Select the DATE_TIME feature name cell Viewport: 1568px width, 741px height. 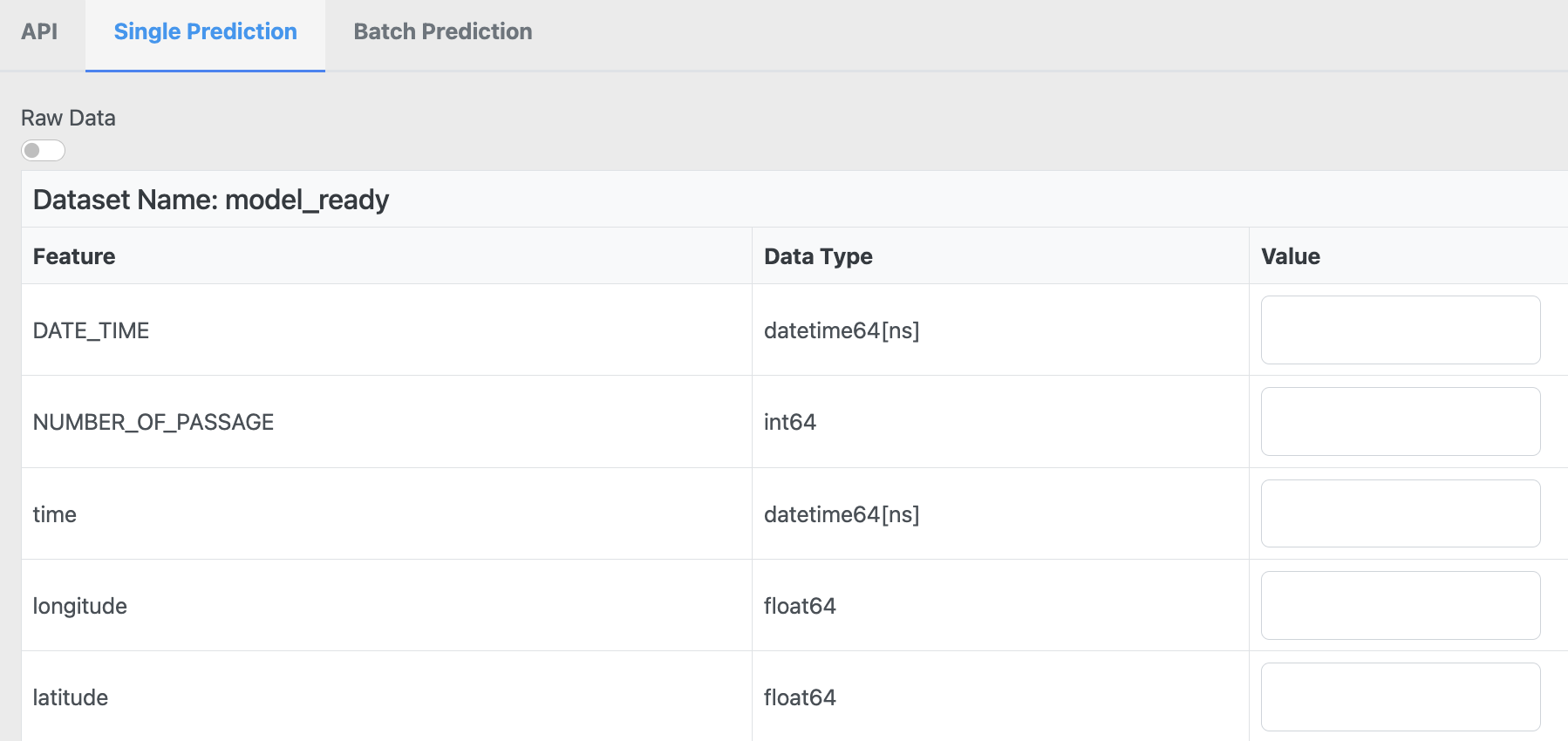[91, 331]
